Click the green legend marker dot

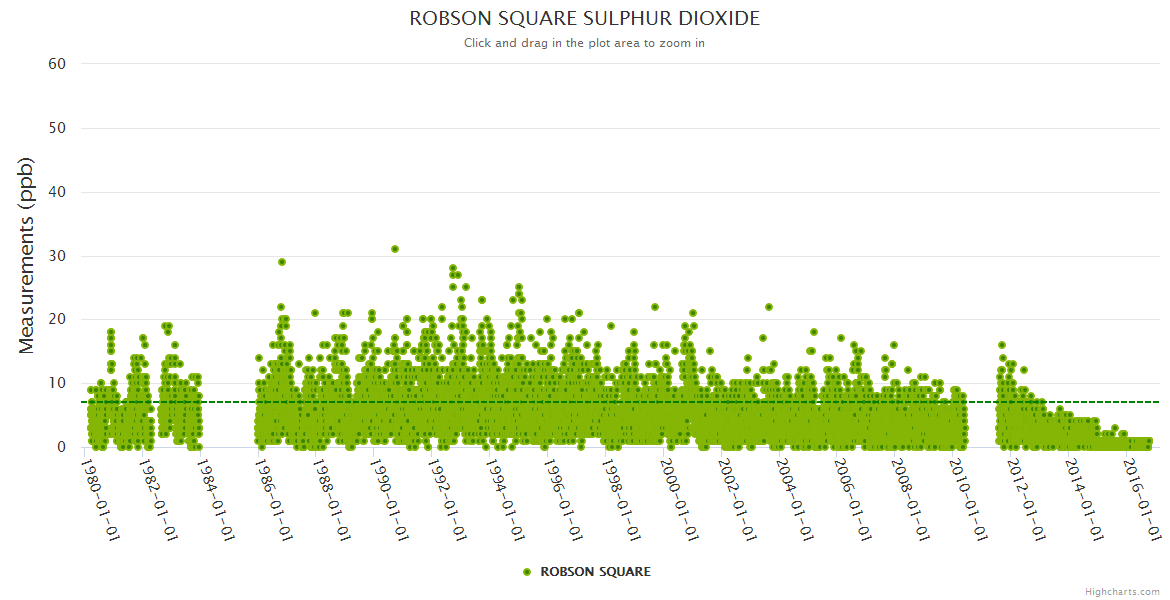[x=527, y=572]
